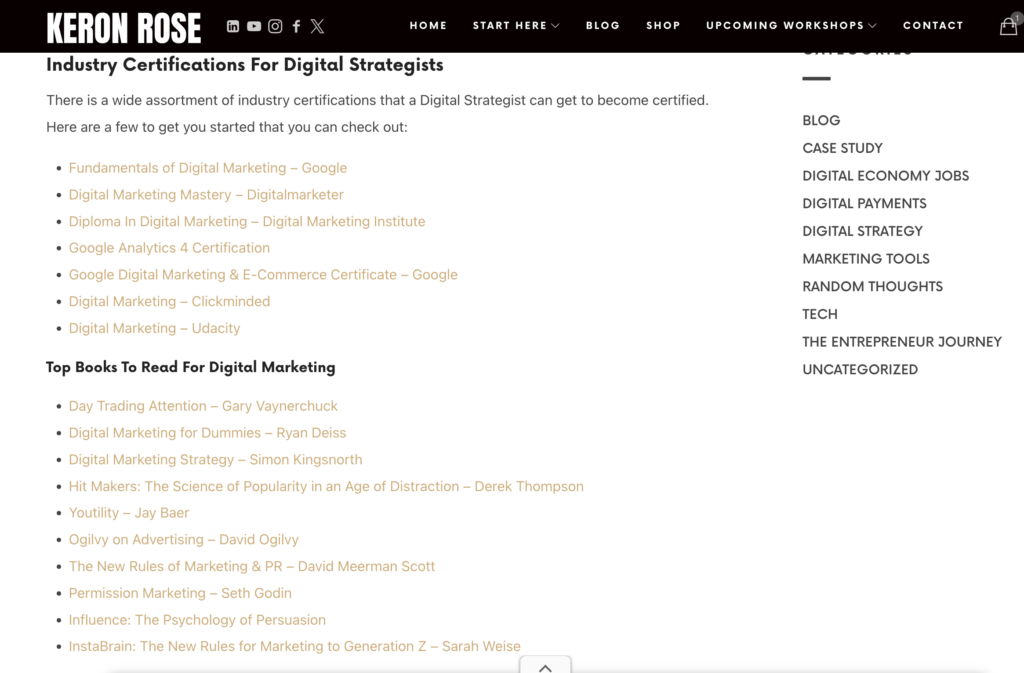The image size is (1024, 673).
Task: Click the YouTube icon in the header
Action: pyautogui.click(x=254, y=26)
